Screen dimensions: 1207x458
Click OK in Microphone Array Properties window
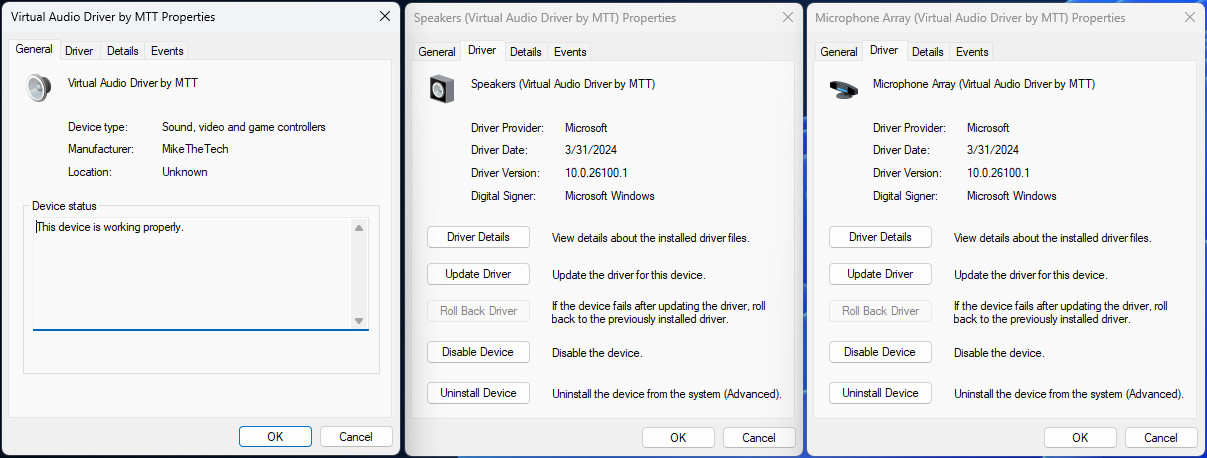click(x=1080, y=438)
